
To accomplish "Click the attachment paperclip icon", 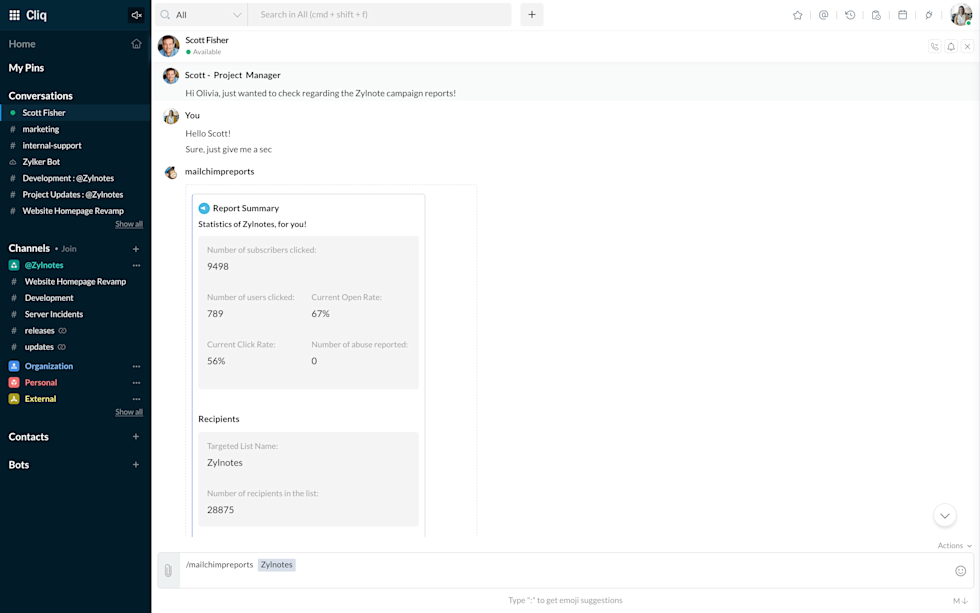I will [x=168, y=570].
